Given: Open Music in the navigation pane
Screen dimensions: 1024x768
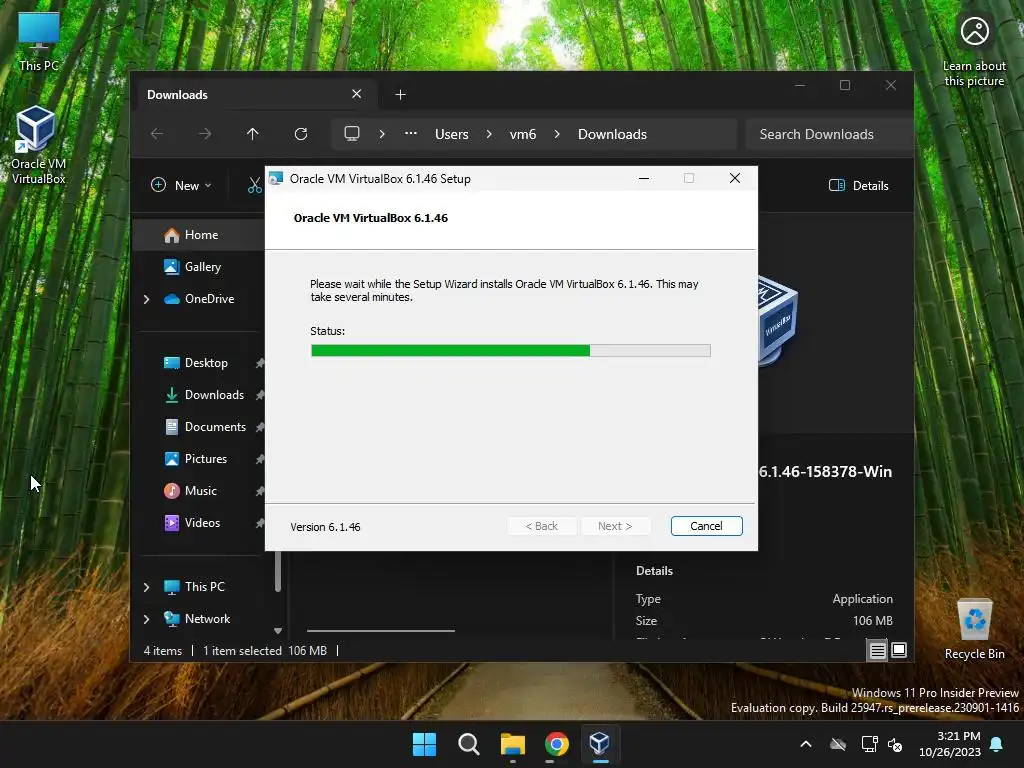Looking at the screenshot, I should tap(200, 490).
